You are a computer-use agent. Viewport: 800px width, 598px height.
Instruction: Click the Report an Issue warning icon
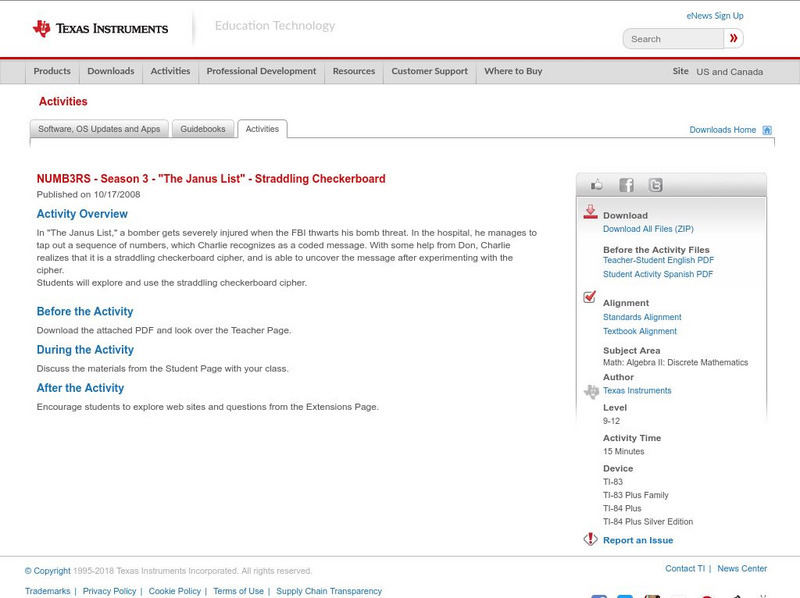[590, 539]
